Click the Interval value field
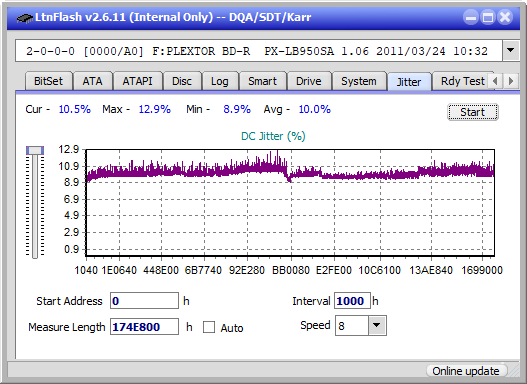The width and height of the screenshot is (527, 384). [x=352, y=301]
